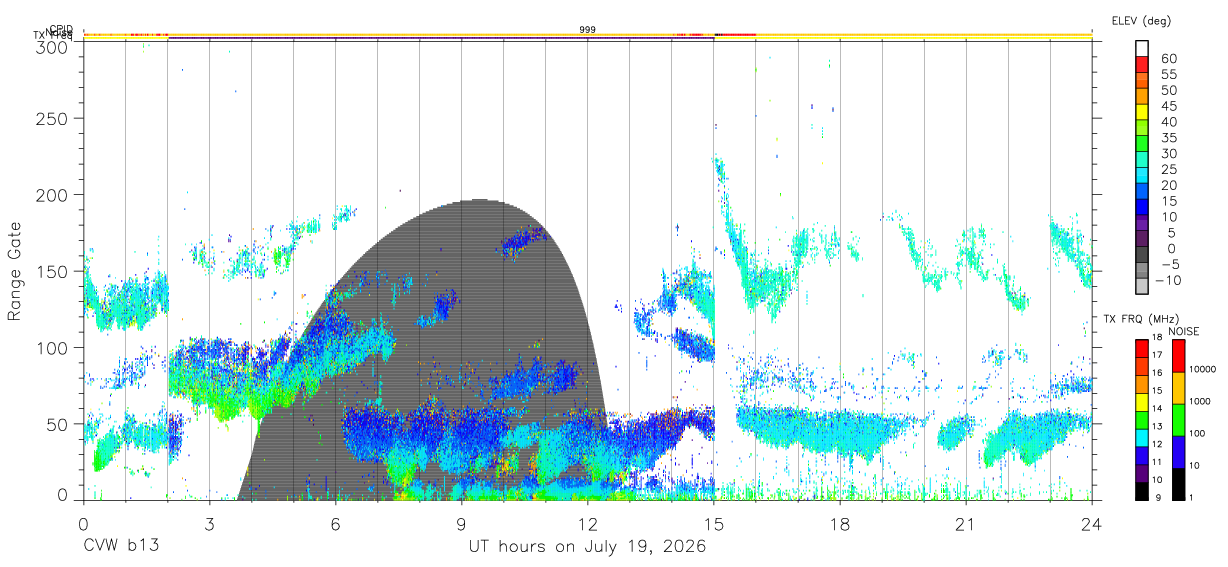Select the yellow segment of TX FRQ colorbar

coord(1142,402)
